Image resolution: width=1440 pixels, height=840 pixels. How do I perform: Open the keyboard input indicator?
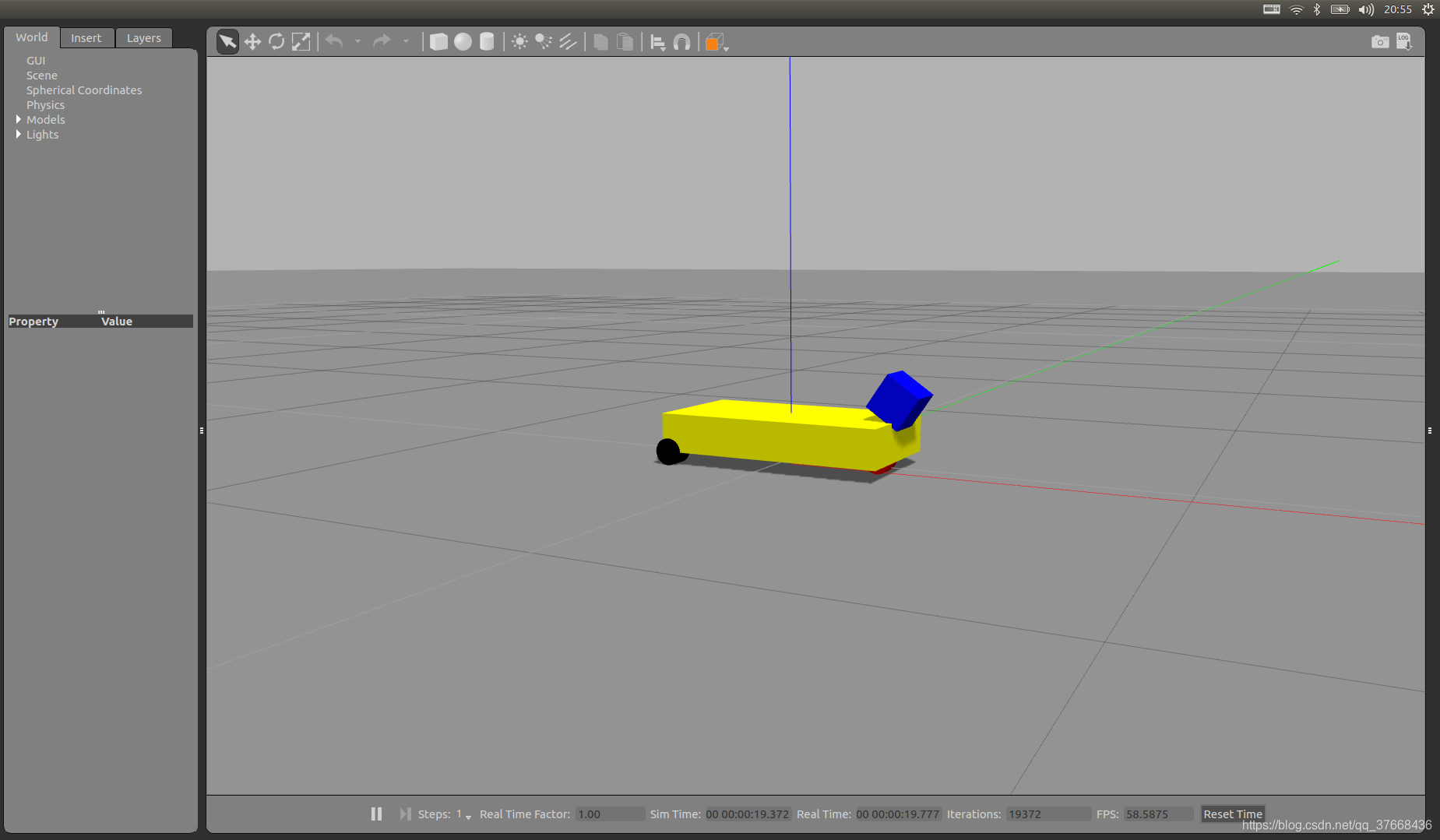pos(1272,9)
